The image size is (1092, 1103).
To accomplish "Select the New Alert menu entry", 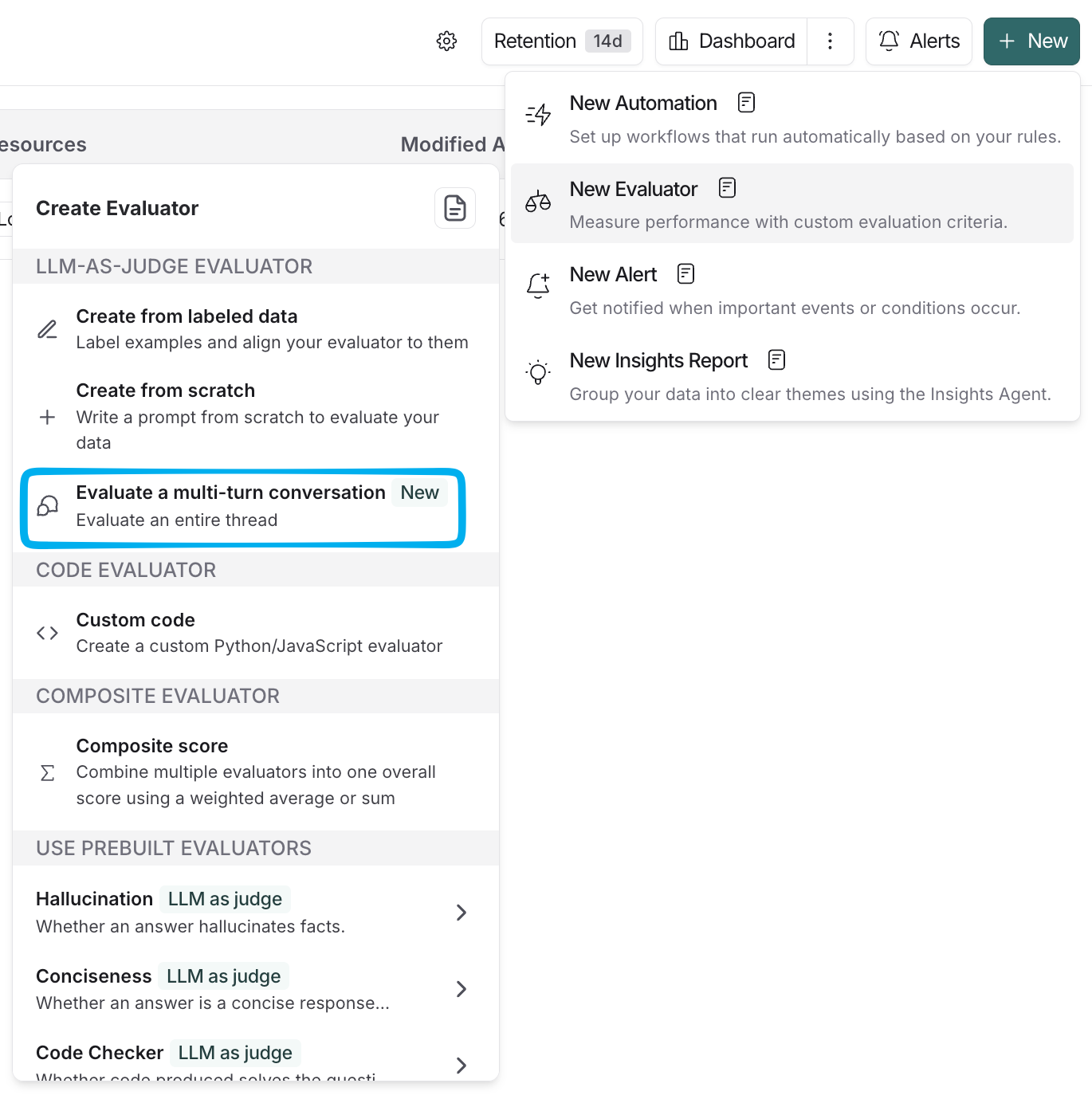I will pos(792,290).
